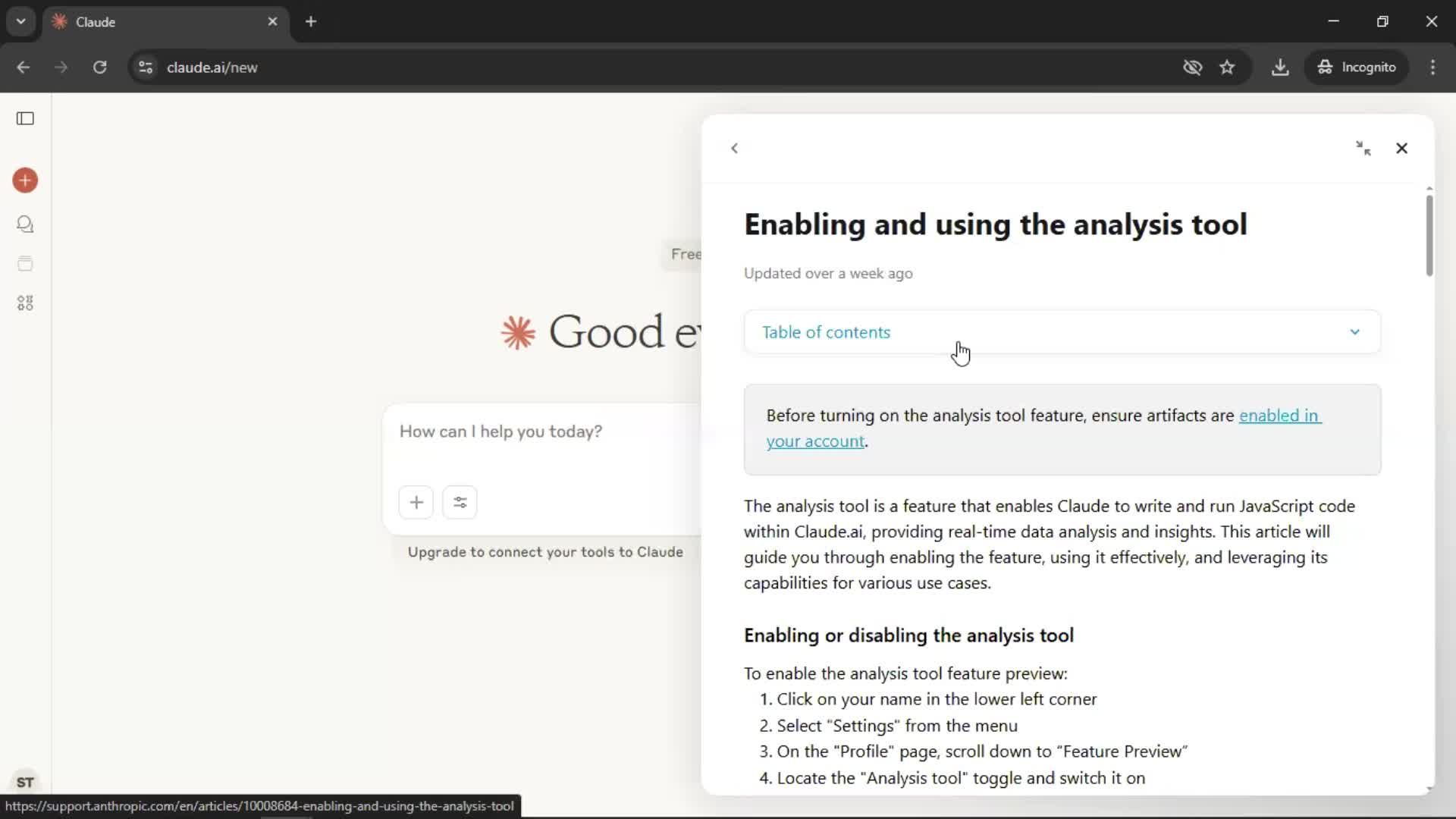Reload the claude.ai page
Screen dimensions: 1456x819
(x=100, y=67)
